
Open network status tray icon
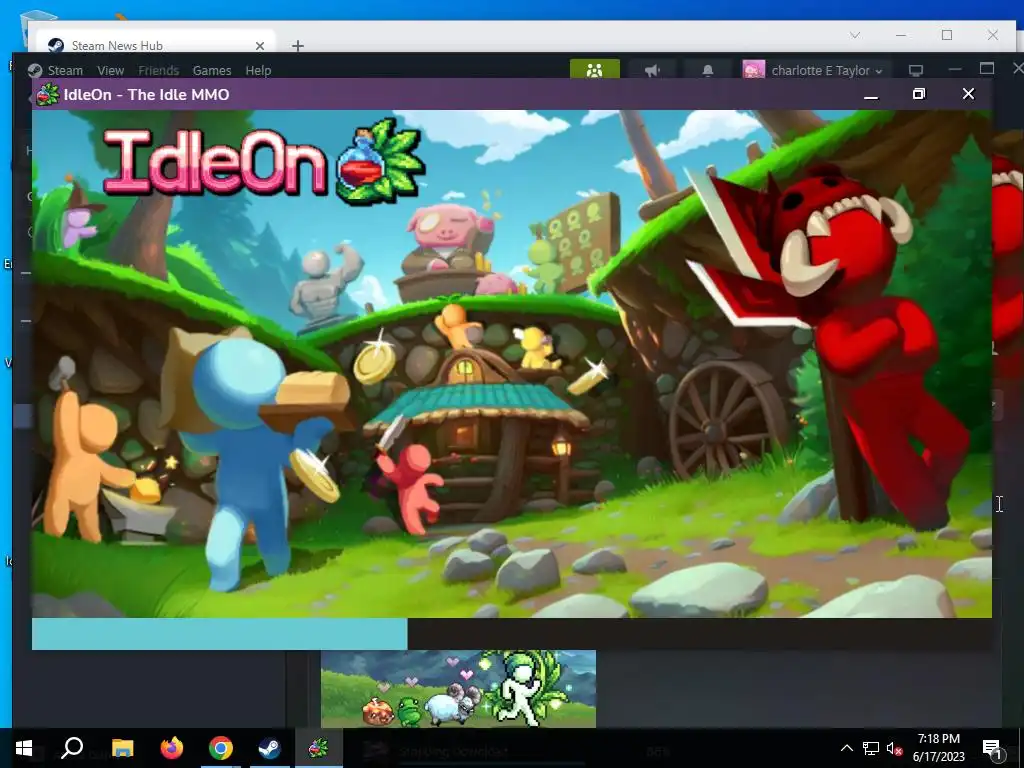pyautogui.click(x=871, y=748)
